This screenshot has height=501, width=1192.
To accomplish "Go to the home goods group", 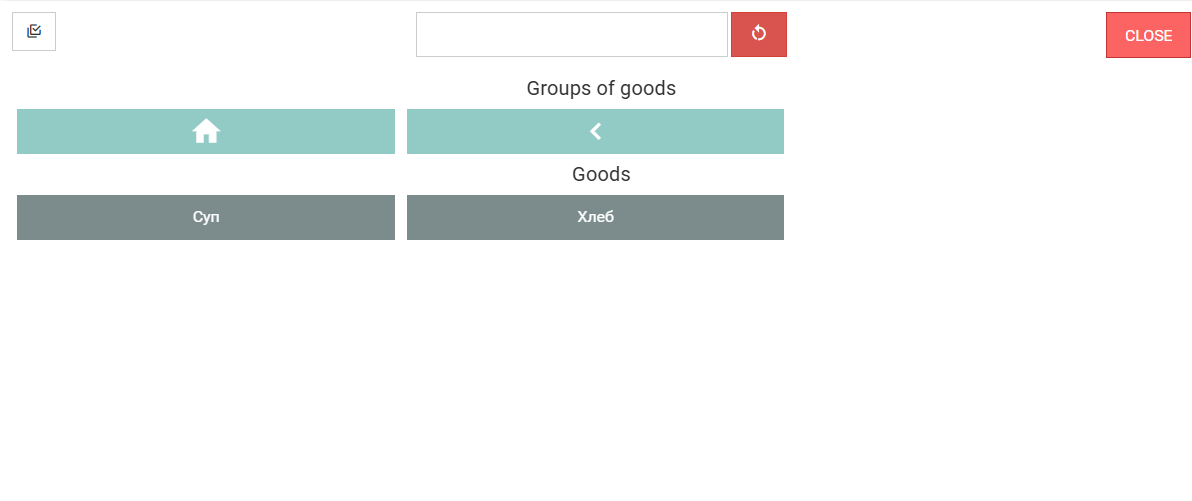I will [x=206, y=131].
